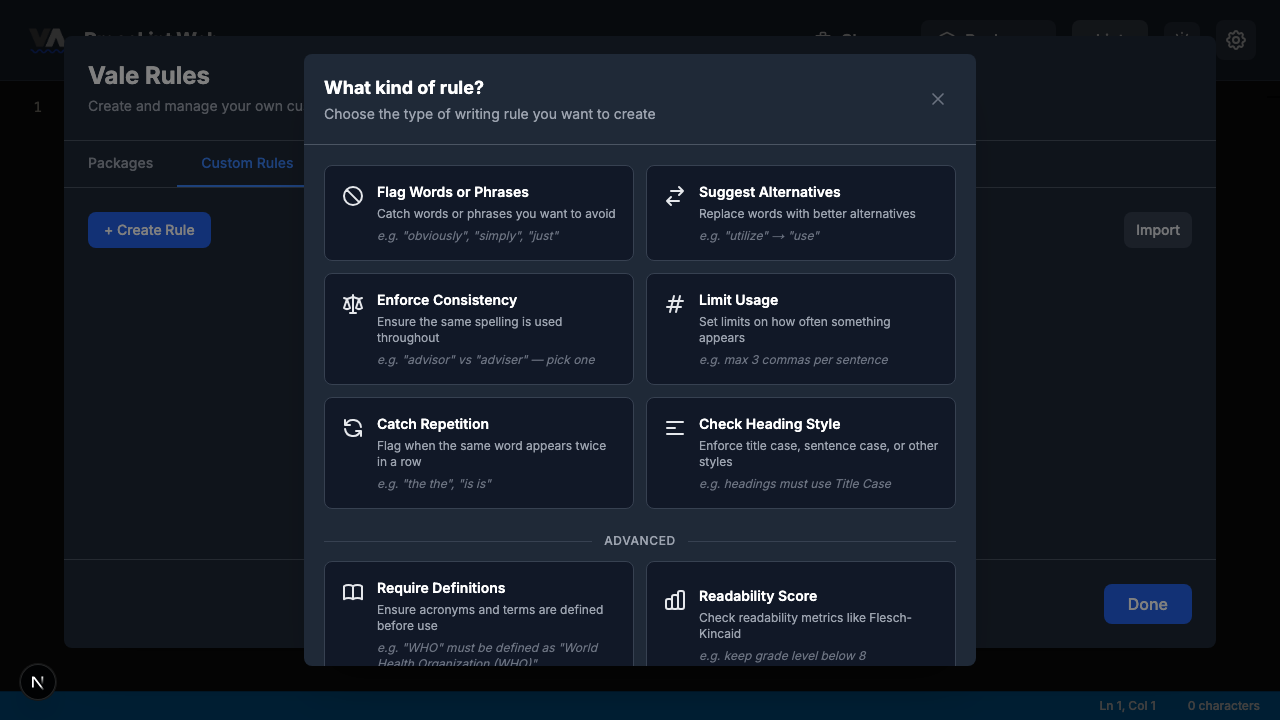Screen dimensions: 1280x720
Task: Click the Readability Score bar chart icon
Action: pos(675,600)
